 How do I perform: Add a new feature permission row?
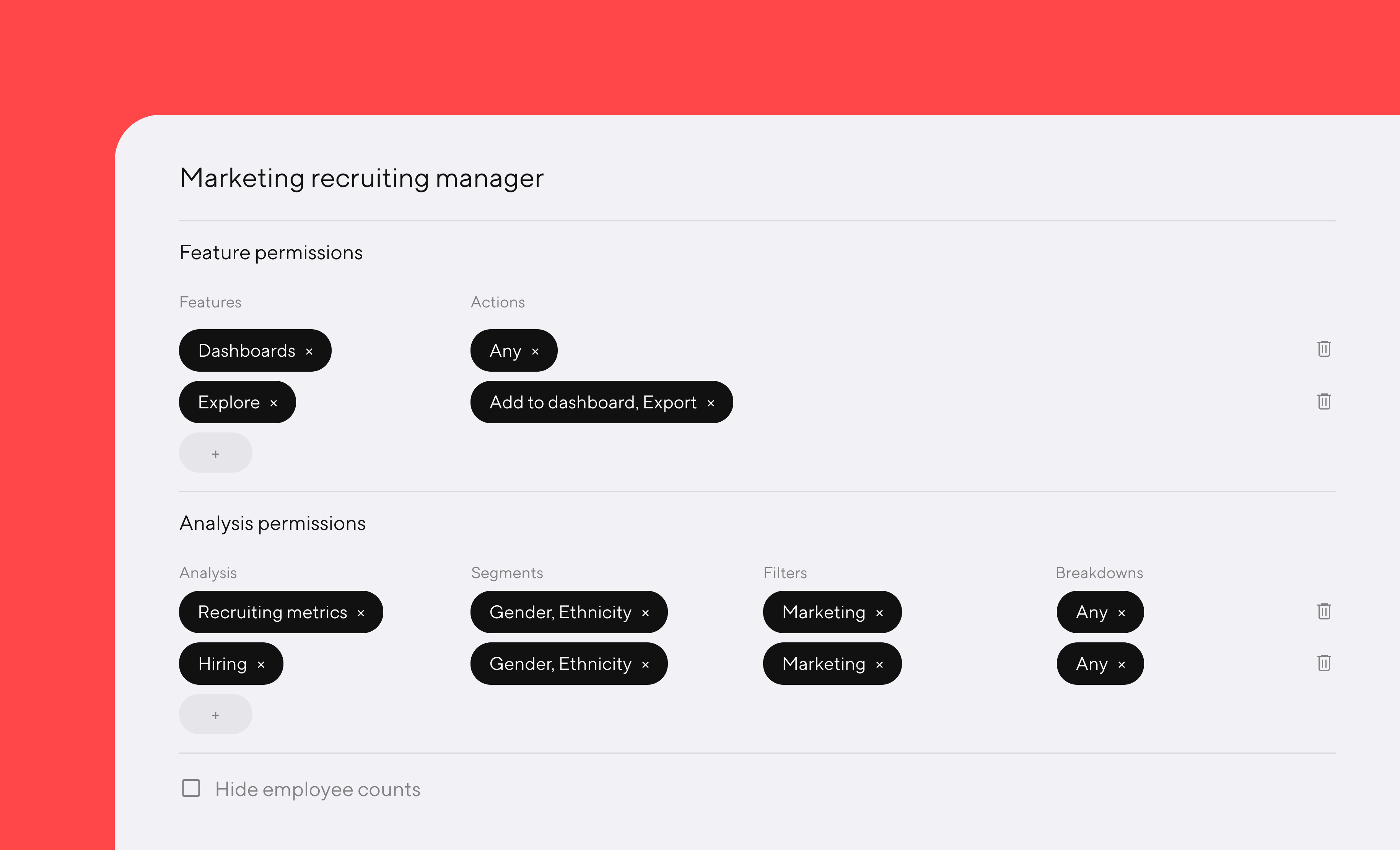(215, 453)
